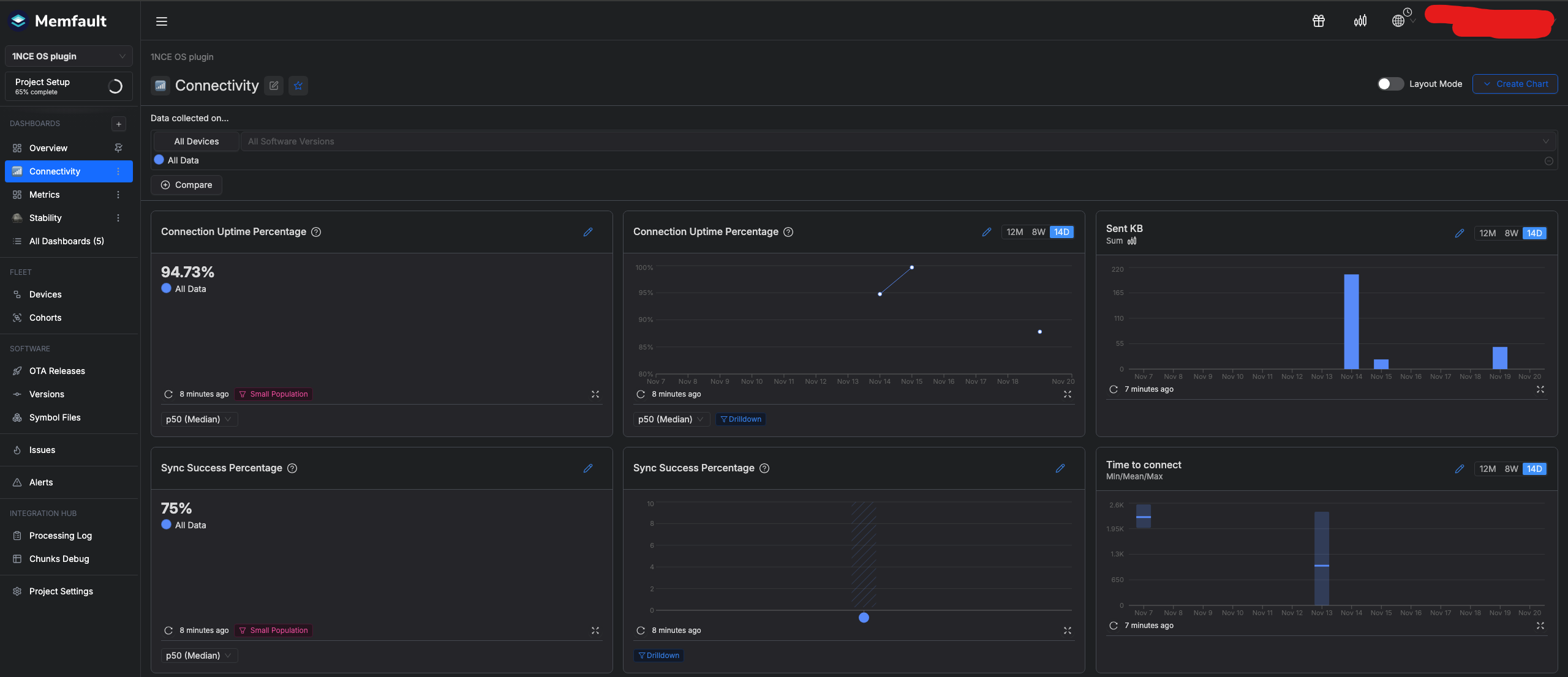The image size is (1568, 677).
Task: Add a new dashboard with plus icon
Action: click(119, 124)
